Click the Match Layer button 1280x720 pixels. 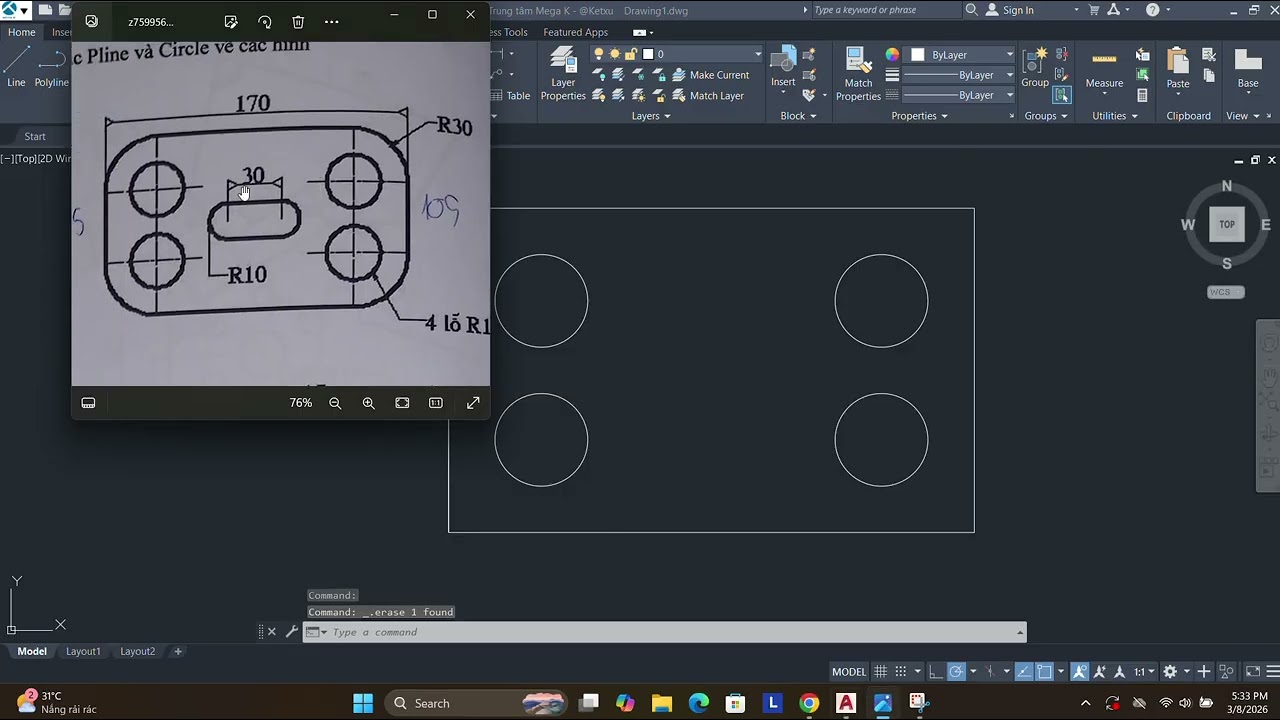point(708,96)
